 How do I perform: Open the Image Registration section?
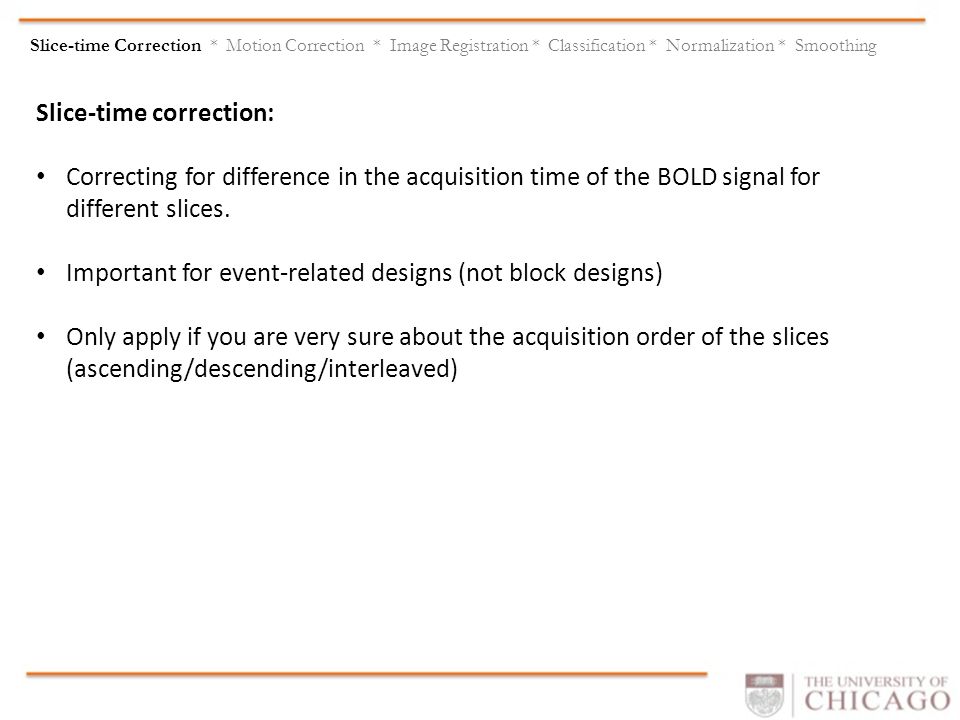[x=459, y=46]
